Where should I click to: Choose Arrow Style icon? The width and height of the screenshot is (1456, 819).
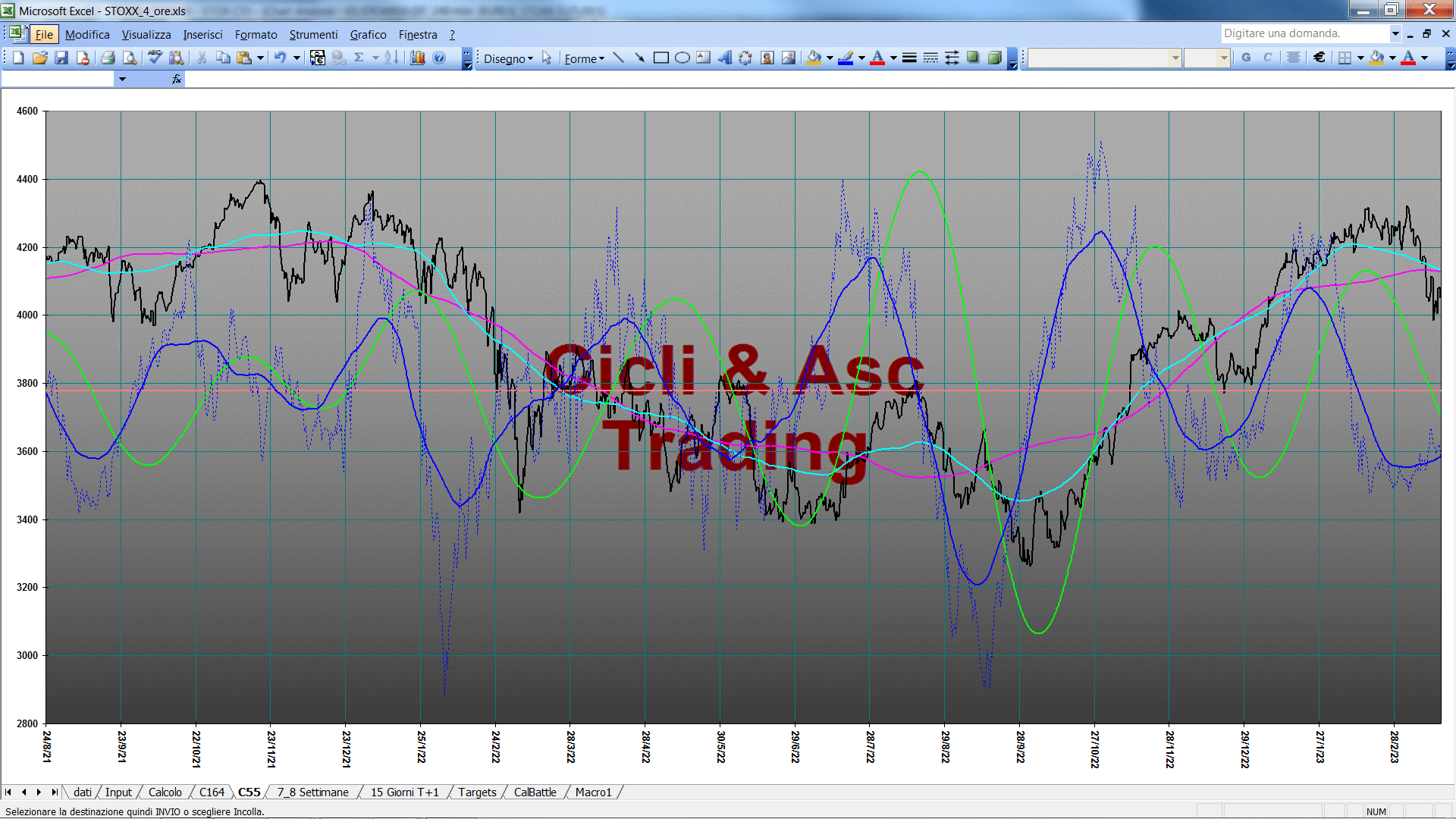click(952, 58)
